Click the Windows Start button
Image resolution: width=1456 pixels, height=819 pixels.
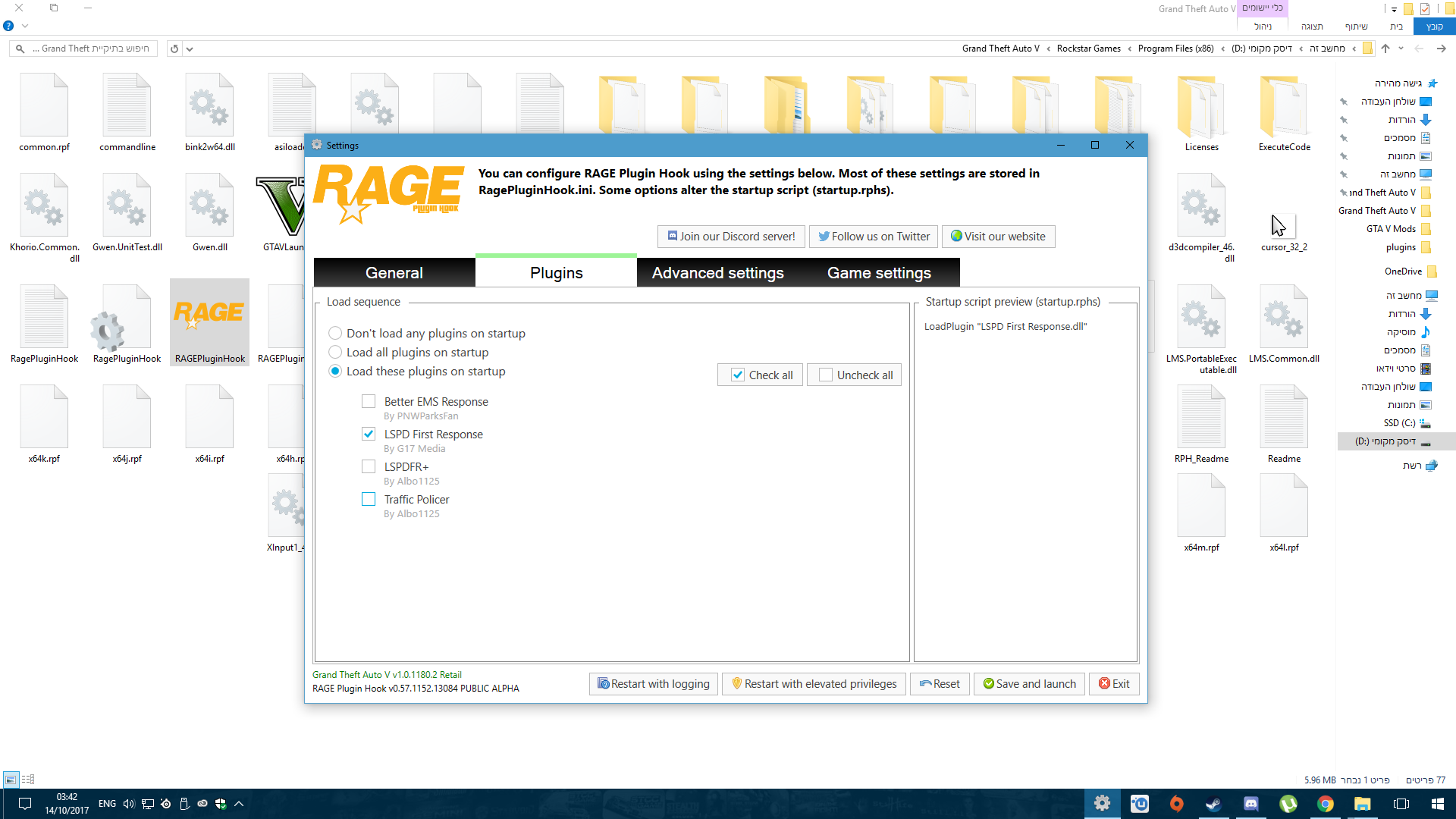1437,804
